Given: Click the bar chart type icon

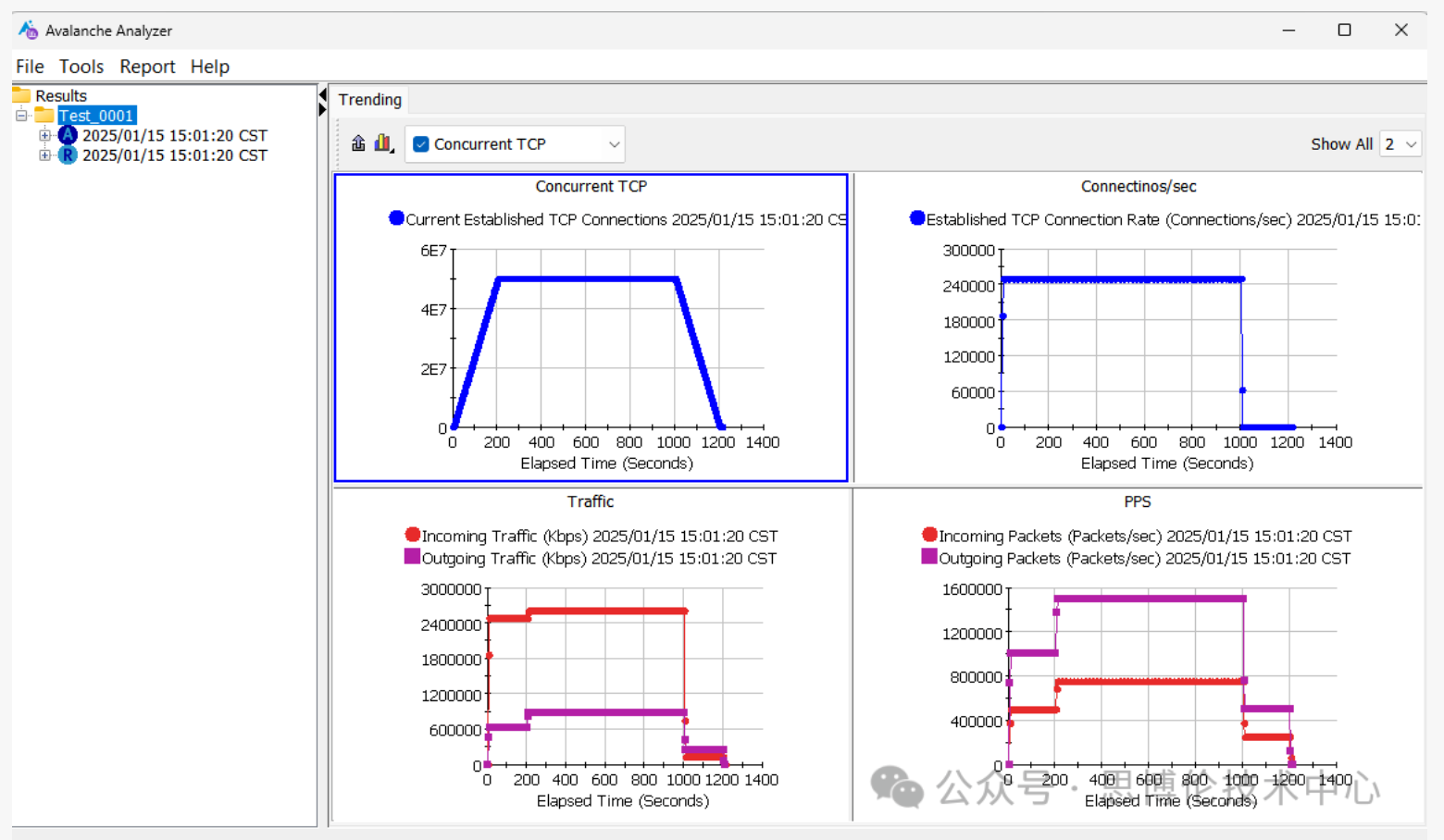Looking at the screenshot, I should point(383,143).
